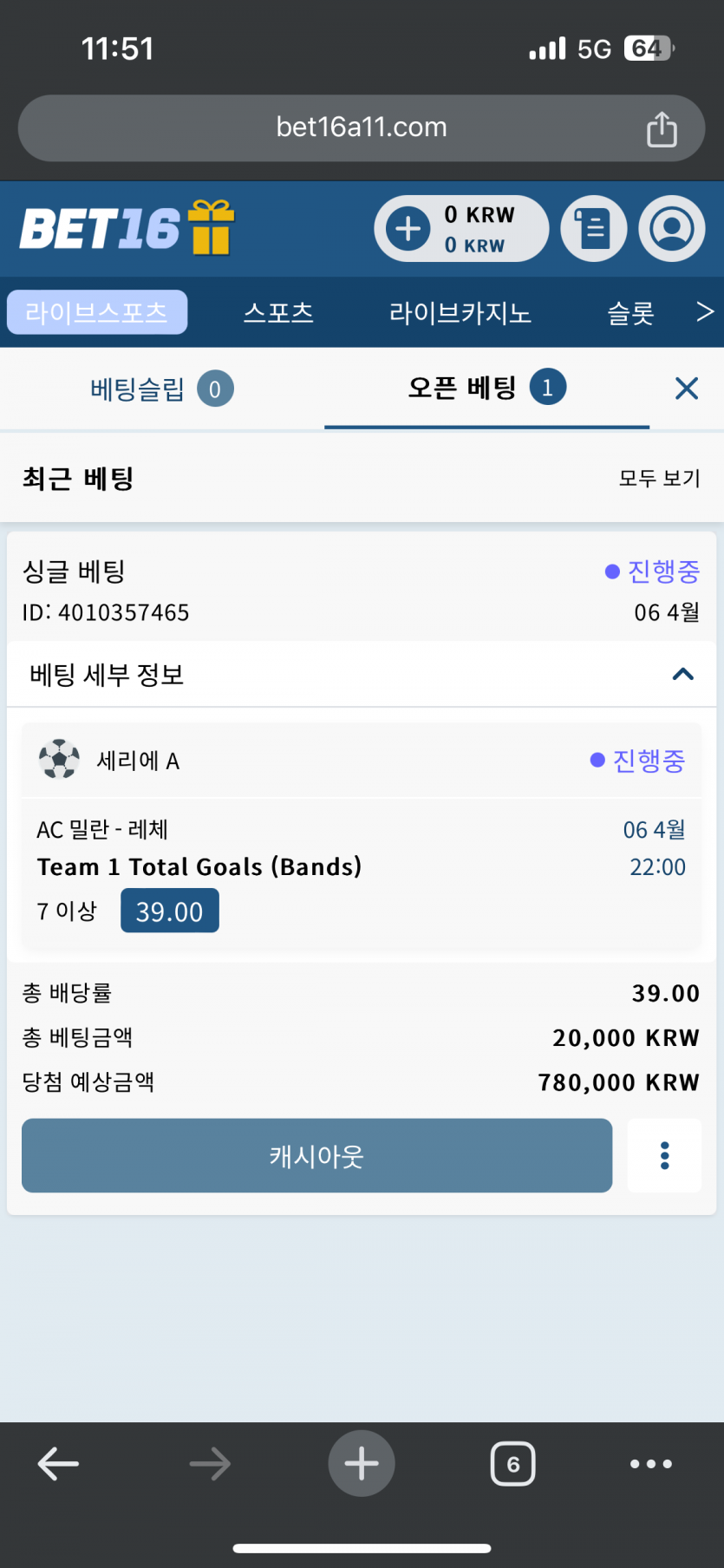Open the browser more options menu
The image size is (724, 1568).
click(651, 1464)
